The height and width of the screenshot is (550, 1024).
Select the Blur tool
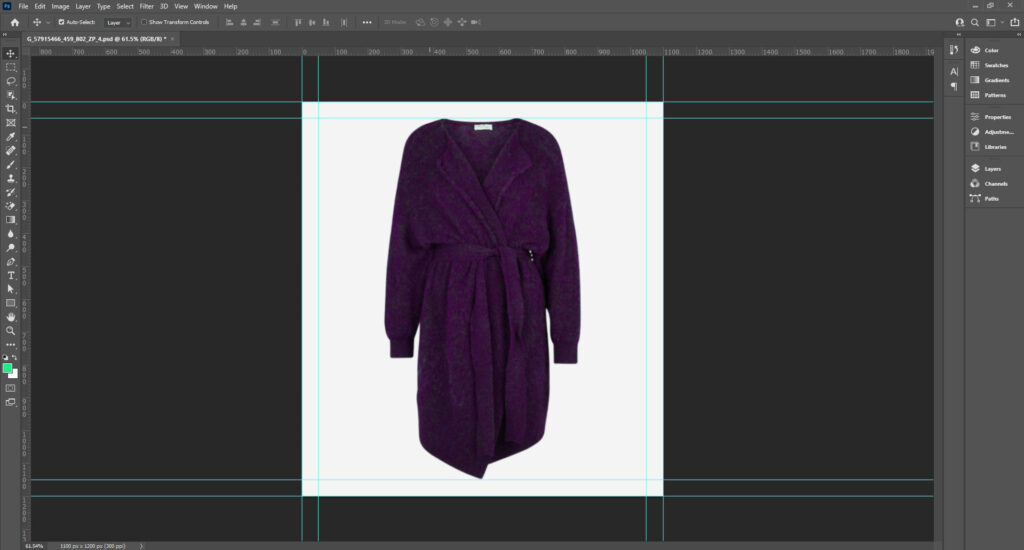[10, 234]
